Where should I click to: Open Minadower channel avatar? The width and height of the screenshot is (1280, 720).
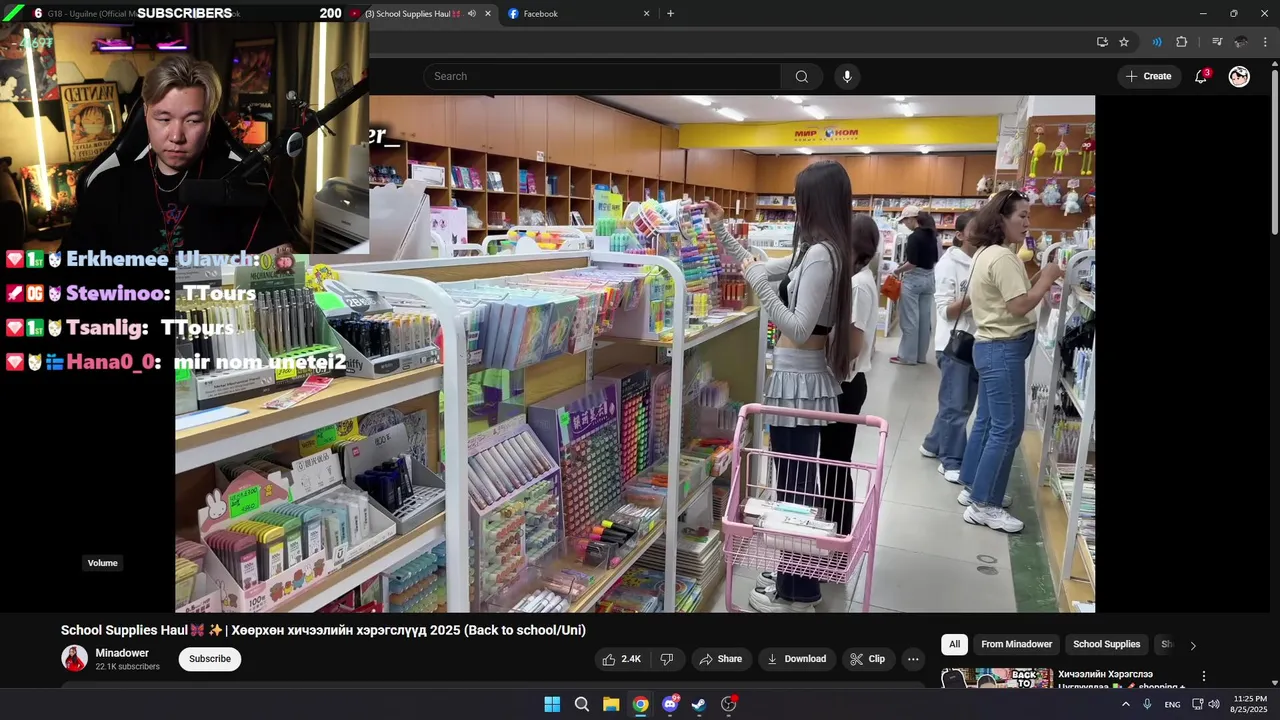pyautogui.click(x=74, y=658)
